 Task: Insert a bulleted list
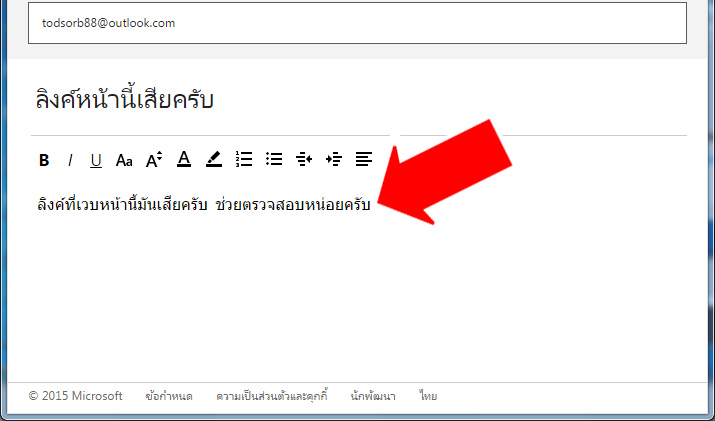[x=274, y=159]
